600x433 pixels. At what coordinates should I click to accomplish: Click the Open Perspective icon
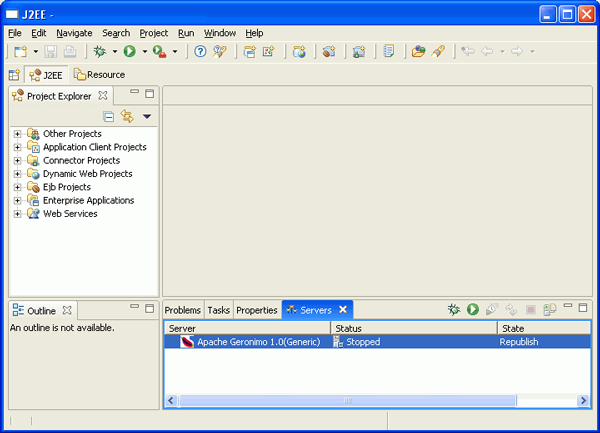click(x=15, y=75)
